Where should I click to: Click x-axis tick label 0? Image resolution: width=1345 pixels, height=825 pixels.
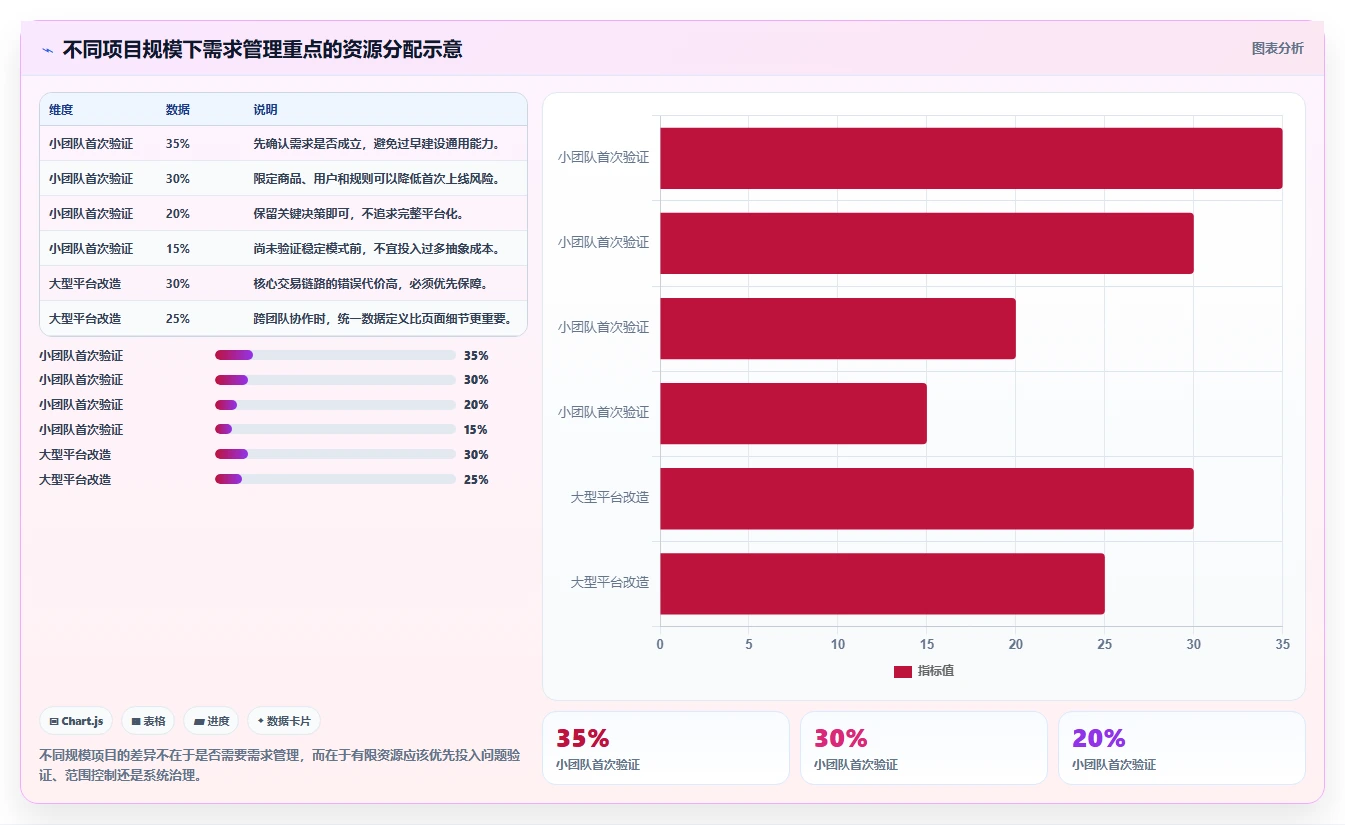660,644
